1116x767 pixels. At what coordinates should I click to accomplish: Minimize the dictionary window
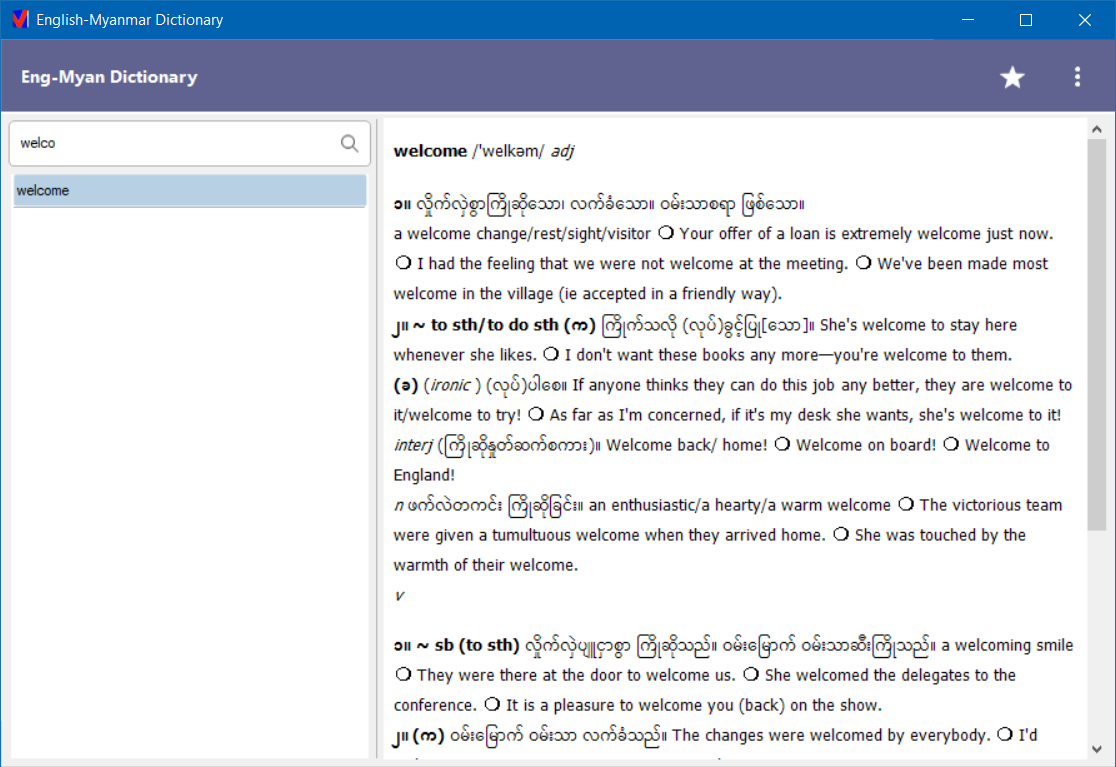click(968, 19)
